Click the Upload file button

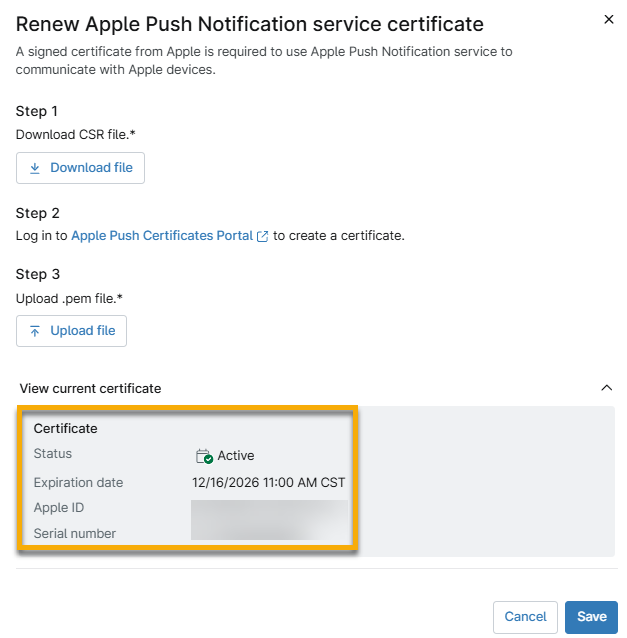click(71, 331)
